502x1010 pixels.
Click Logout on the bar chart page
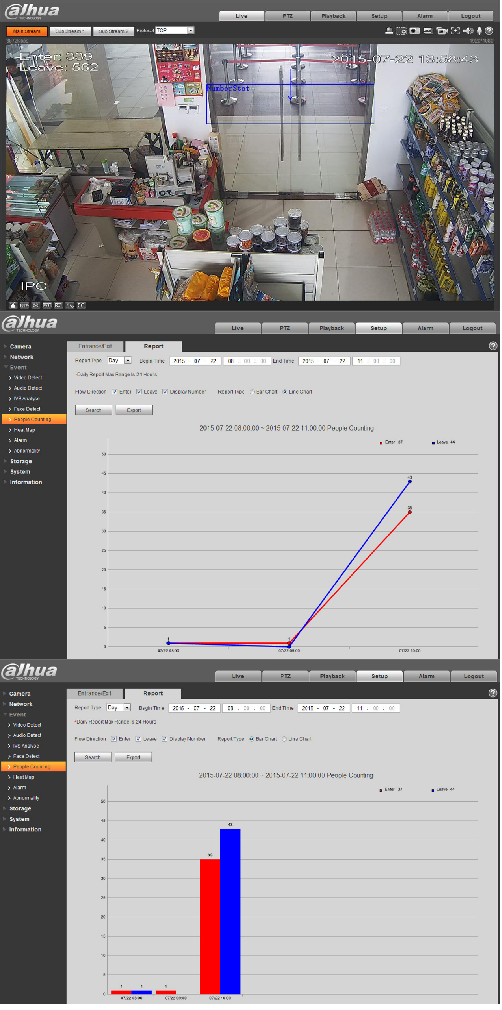click(x=473, y=676)
